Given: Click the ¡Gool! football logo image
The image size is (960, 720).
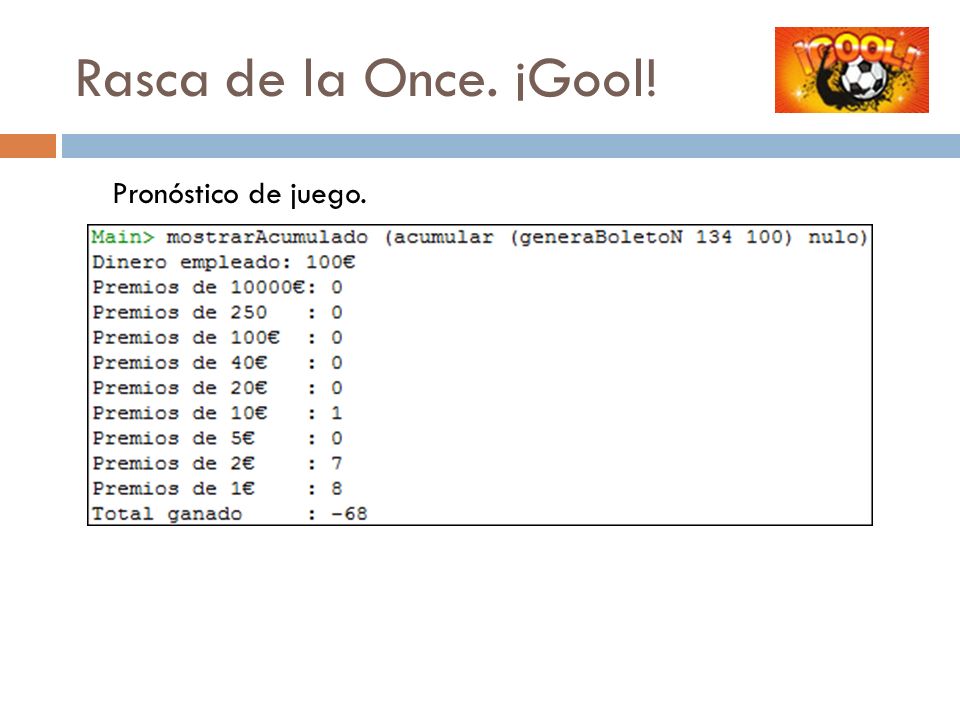Looking at the screenshot, I should click(x=852, y=70).
